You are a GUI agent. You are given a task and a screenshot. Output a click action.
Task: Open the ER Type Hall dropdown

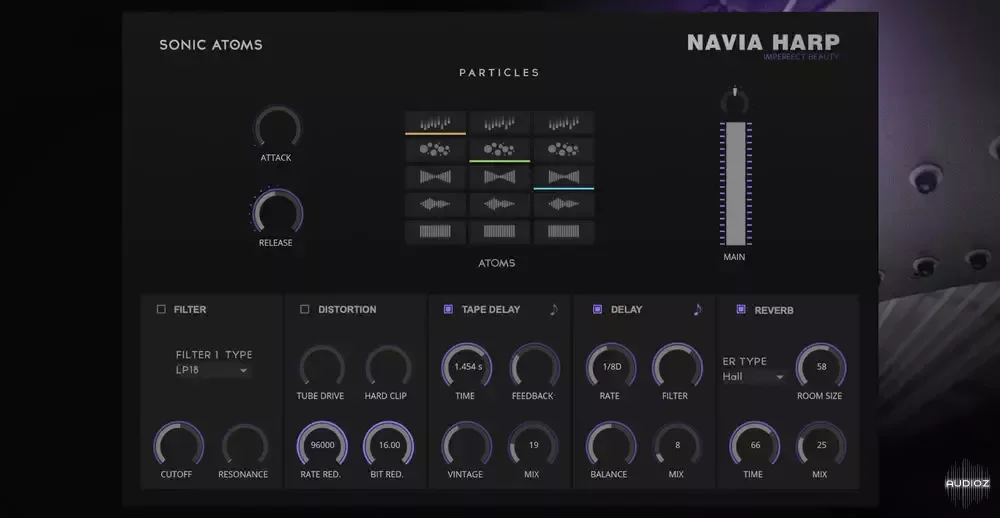(754, 377)
